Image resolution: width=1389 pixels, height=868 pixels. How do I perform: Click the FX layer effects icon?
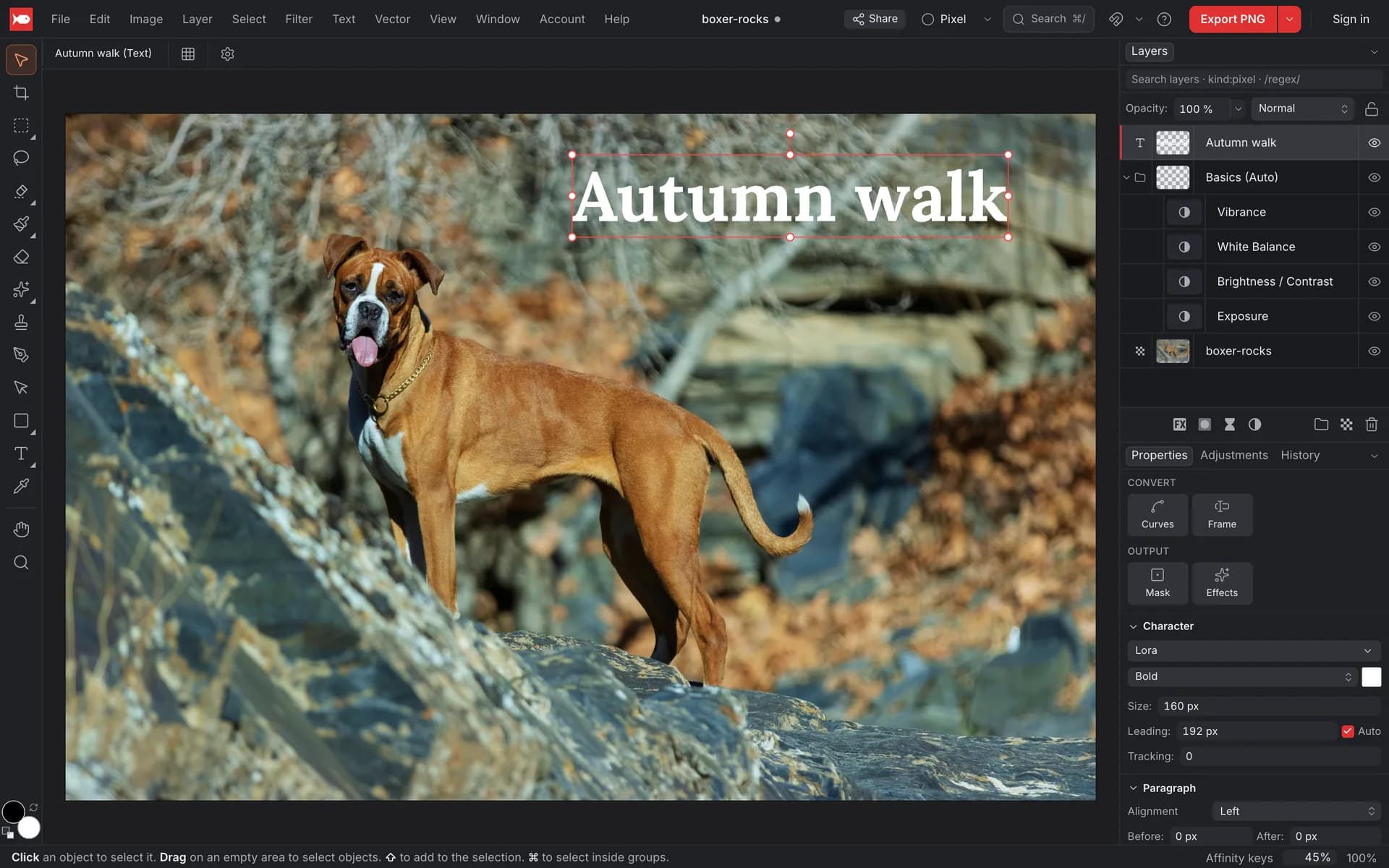[1179, 425]
